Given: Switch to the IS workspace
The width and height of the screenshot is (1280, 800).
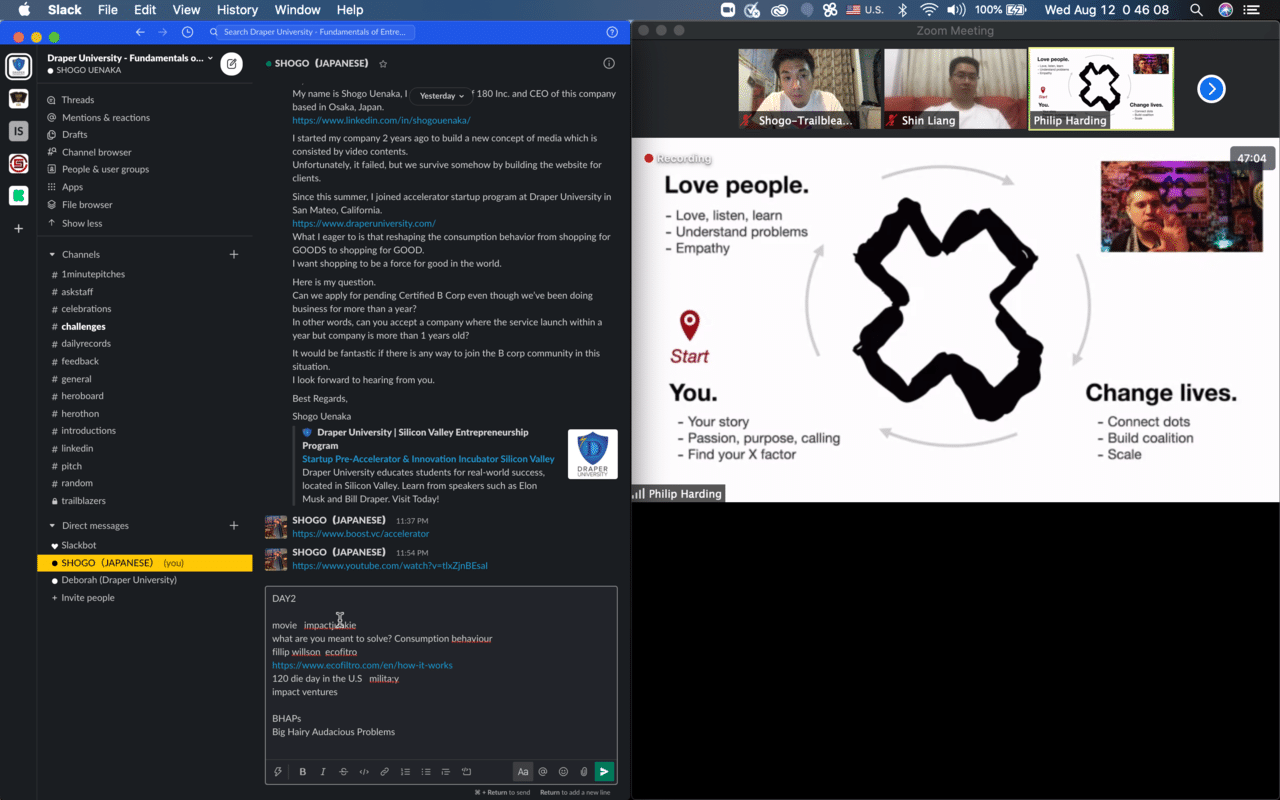Looking at the screenshot, I should click(18, 131).
